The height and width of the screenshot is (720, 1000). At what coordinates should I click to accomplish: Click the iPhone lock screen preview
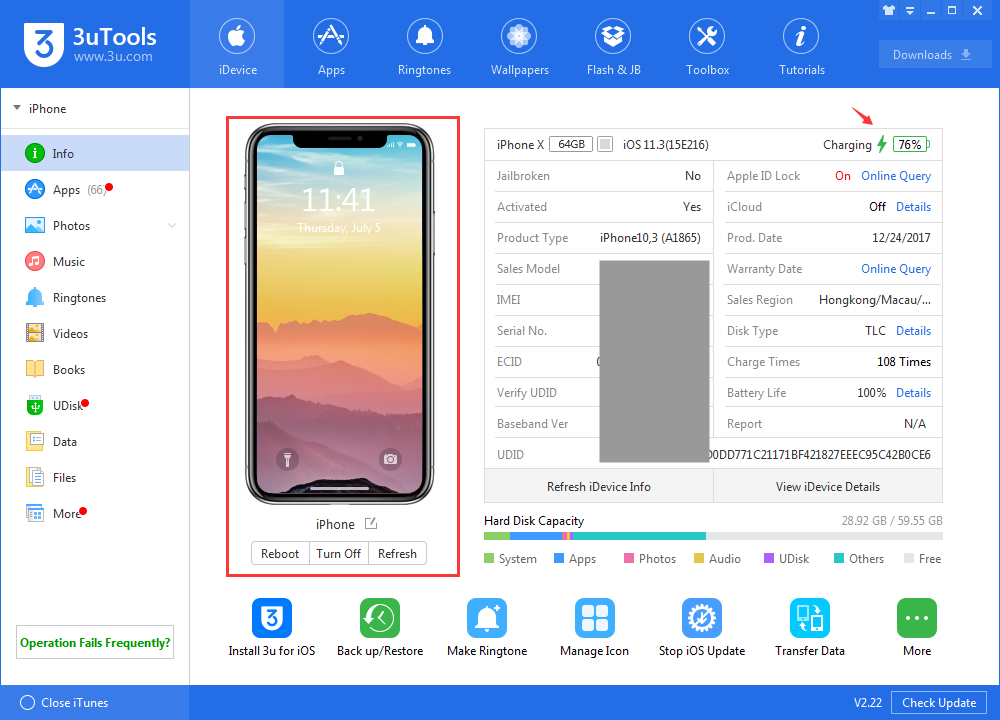point(339,314)
